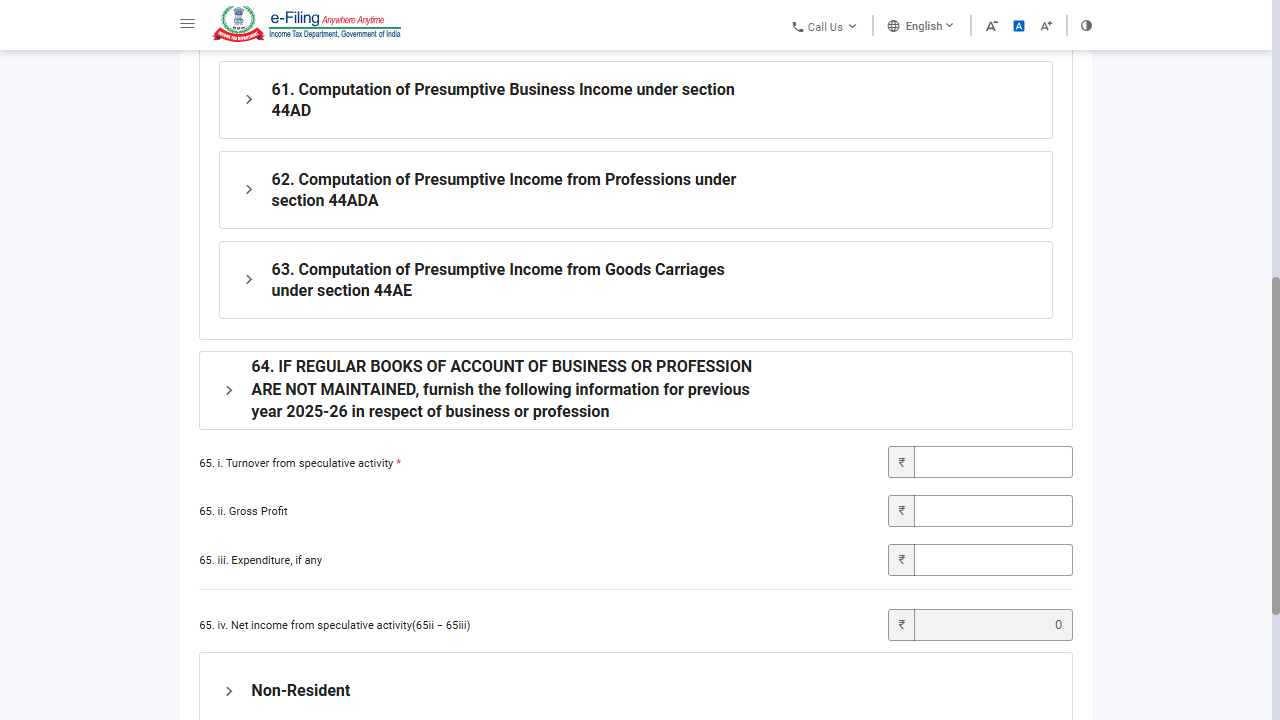This screenshot has height=720, width=1280.
Task: Open the English language dropdown
Action: click(921, 26)
